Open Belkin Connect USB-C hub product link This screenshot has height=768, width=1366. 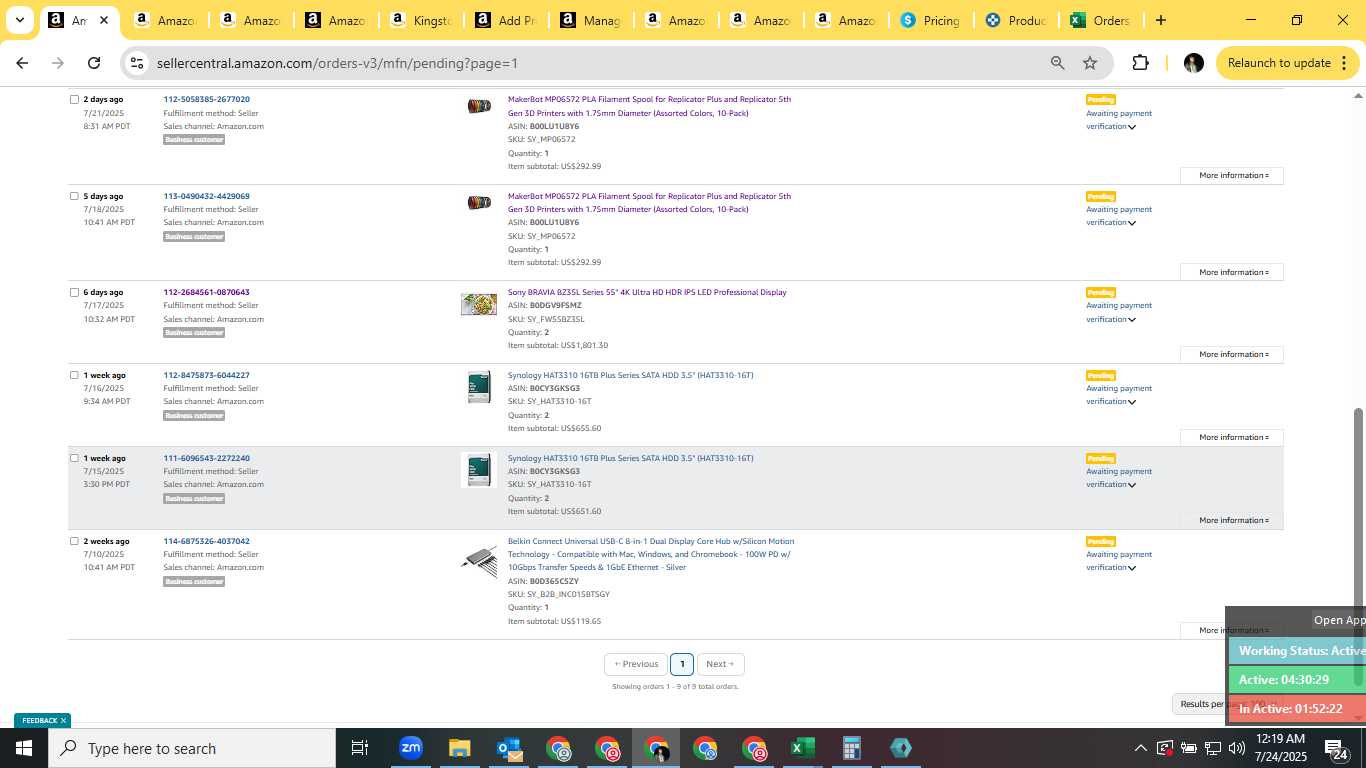[651, 554]
